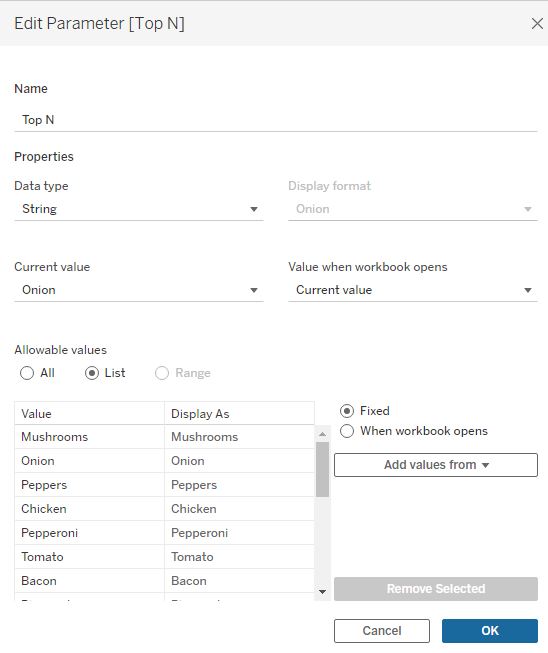Select the Mushrooms value row
This screenshot has height=653, width=548.
[164, 437]
